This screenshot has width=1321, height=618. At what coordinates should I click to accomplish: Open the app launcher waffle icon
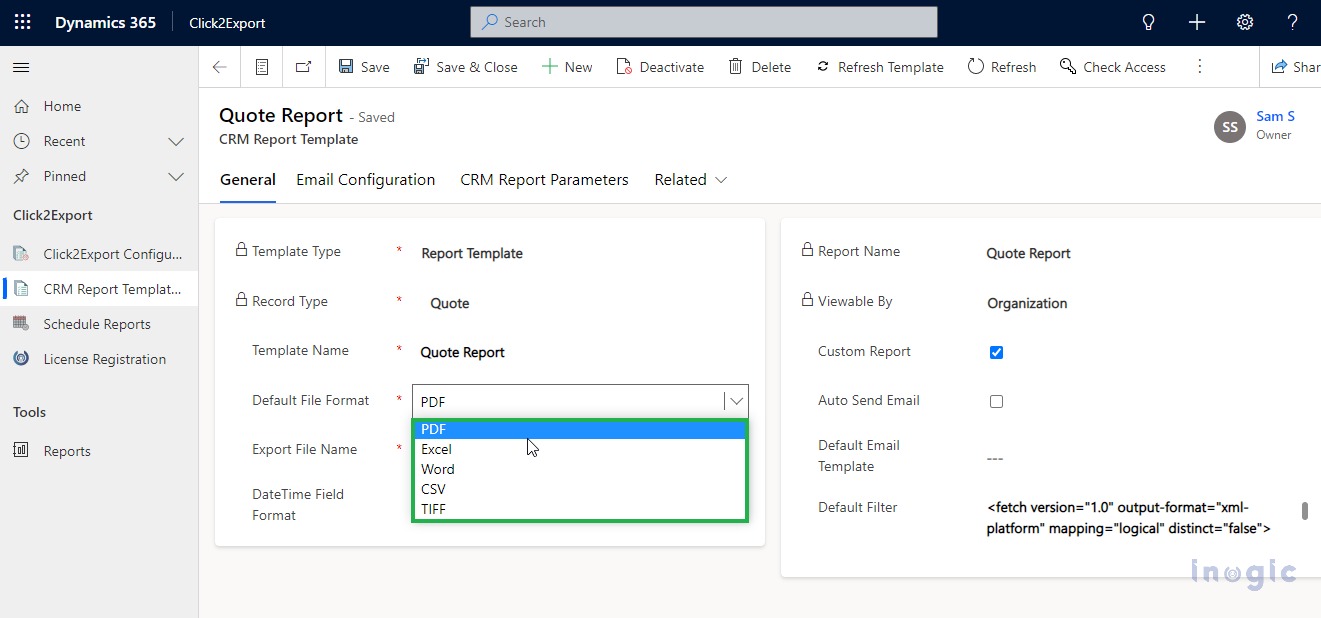(22, 22)
